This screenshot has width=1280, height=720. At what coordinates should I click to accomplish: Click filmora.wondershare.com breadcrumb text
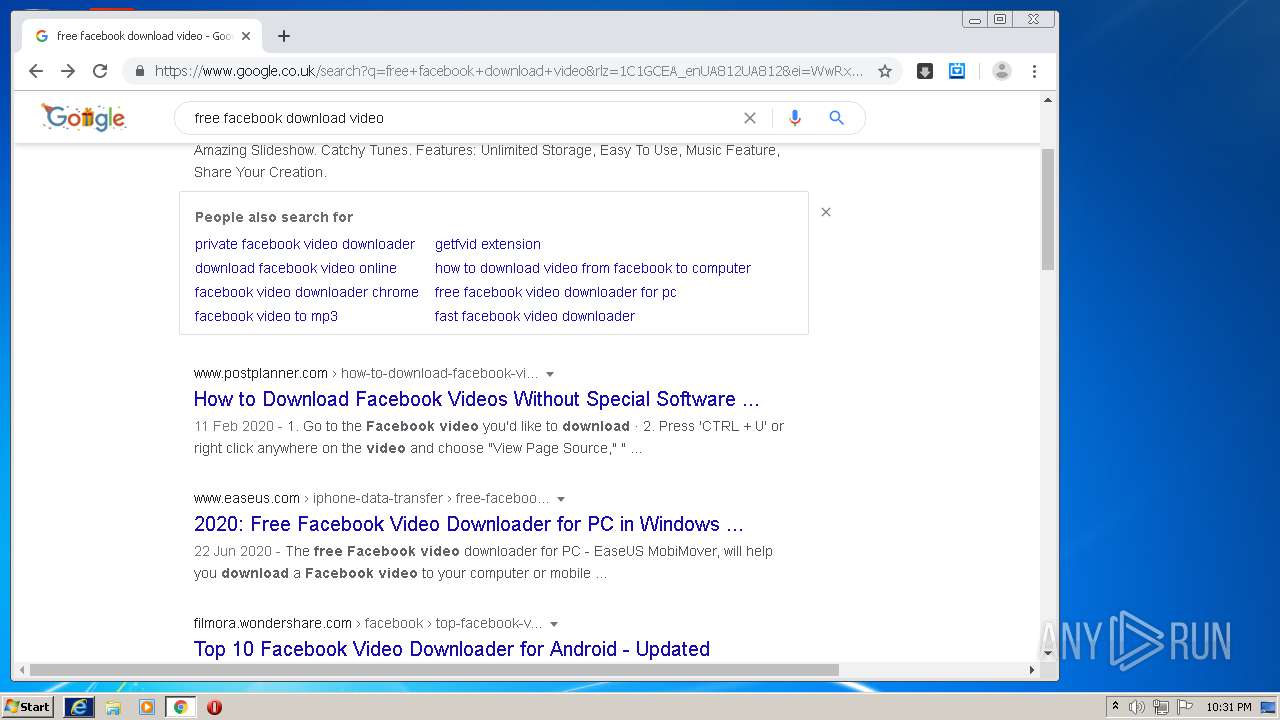coord(273,623)
